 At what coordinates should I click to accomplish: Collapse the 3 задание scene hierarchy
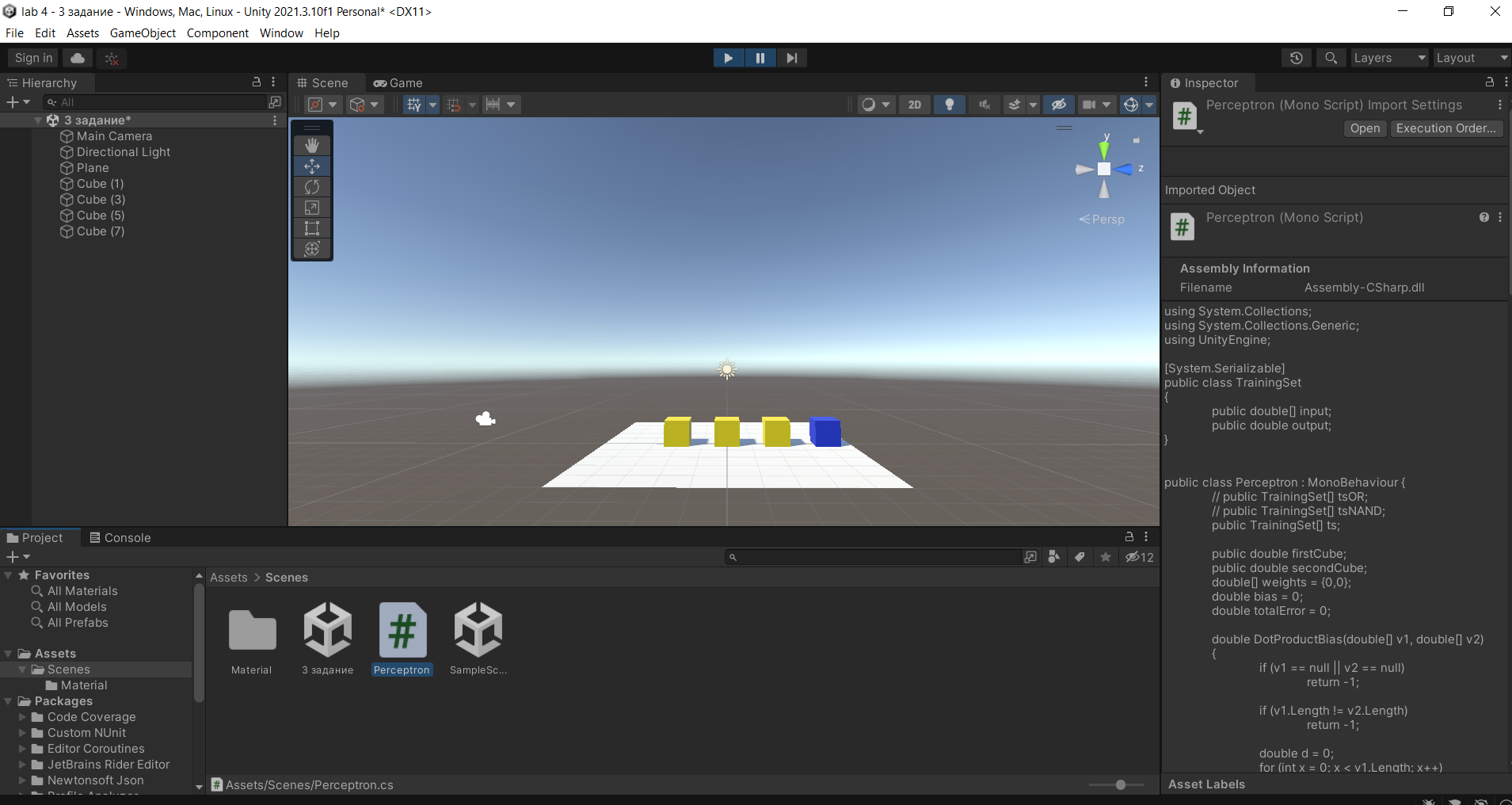coord(38,120)
